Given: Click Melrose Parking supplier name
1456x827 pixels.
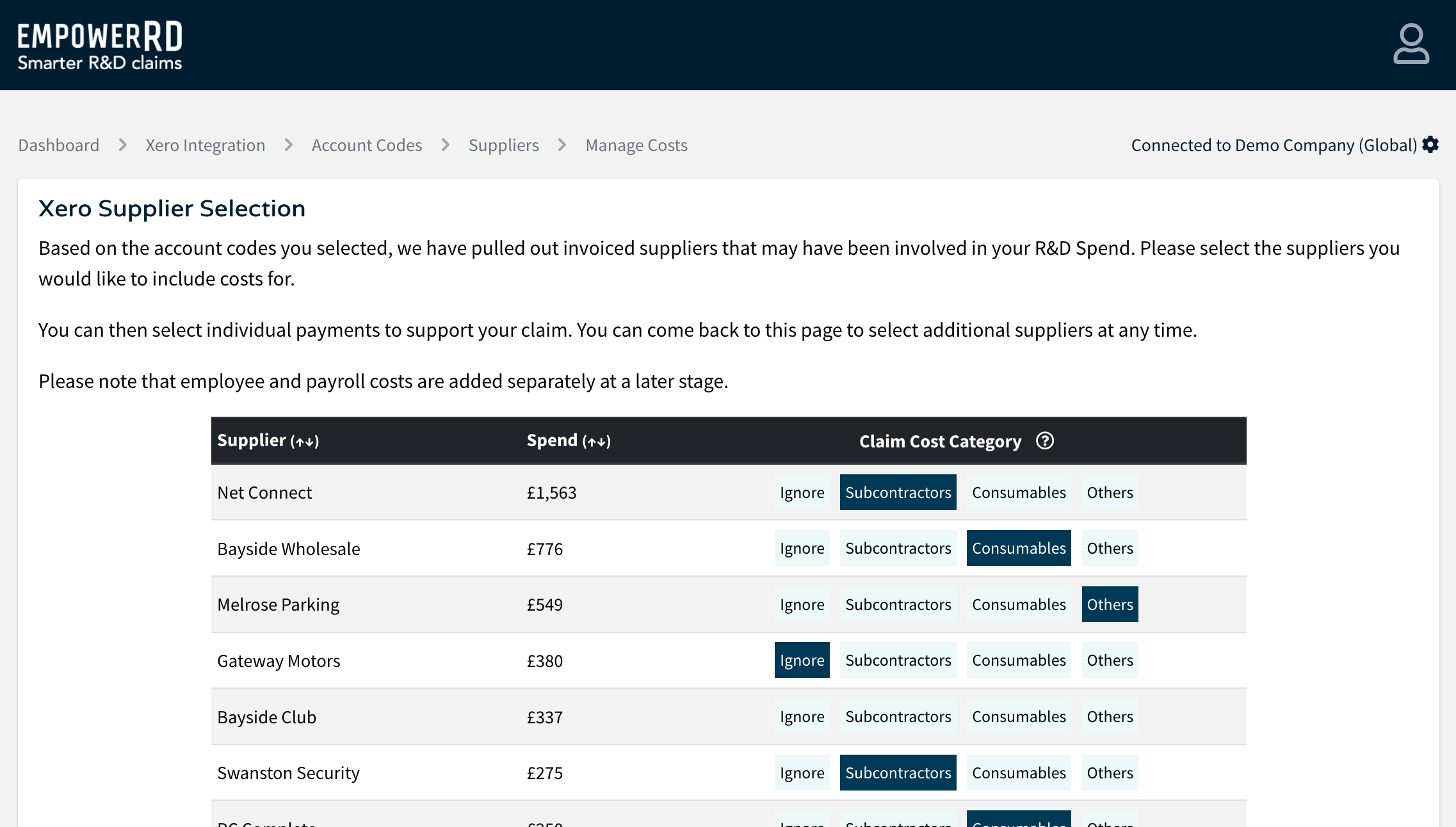Looking at the screenshot, I should [x=279, y=604].
